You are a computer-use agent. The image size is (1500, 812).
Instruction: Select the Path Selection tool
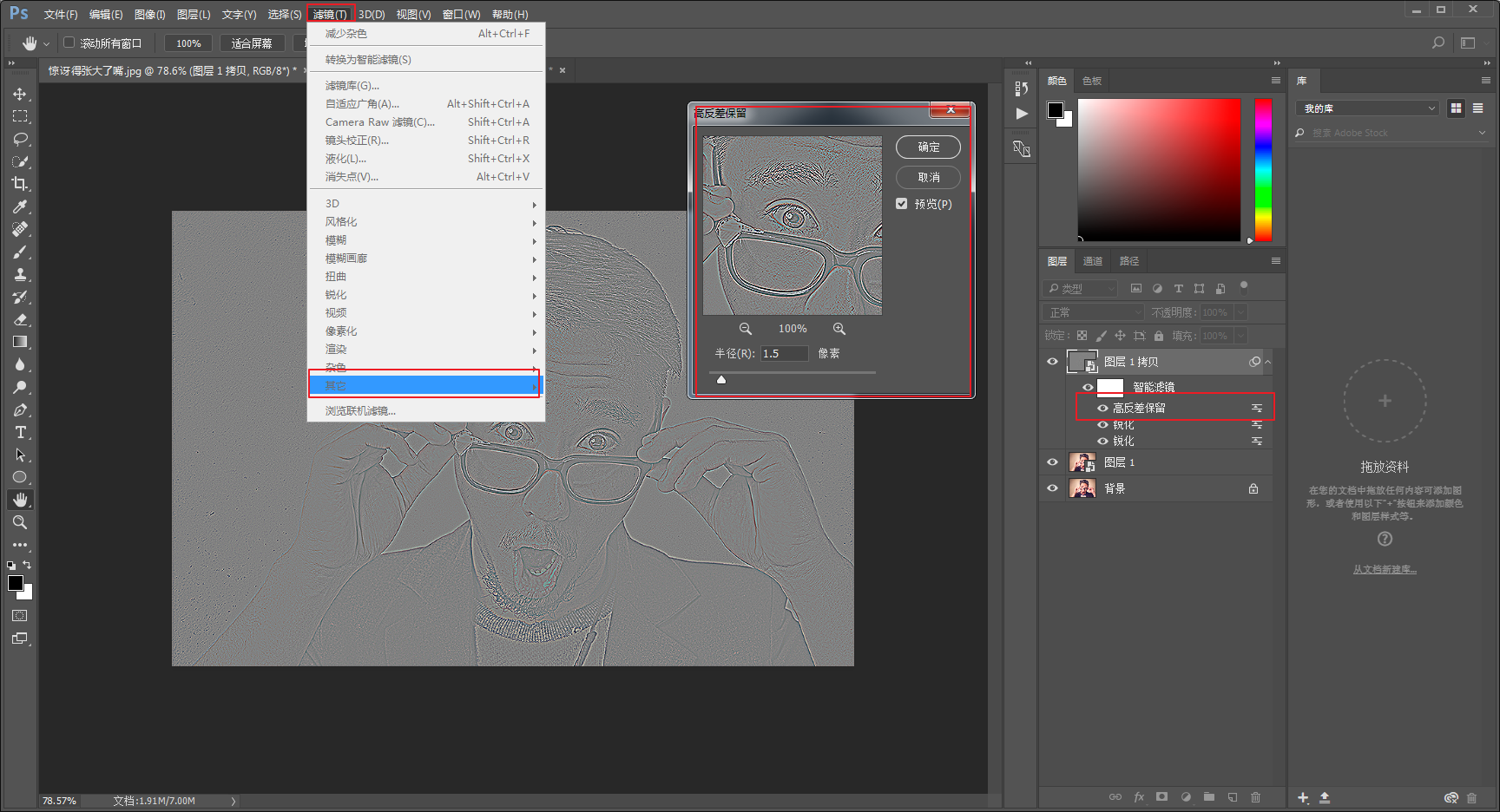19,455
